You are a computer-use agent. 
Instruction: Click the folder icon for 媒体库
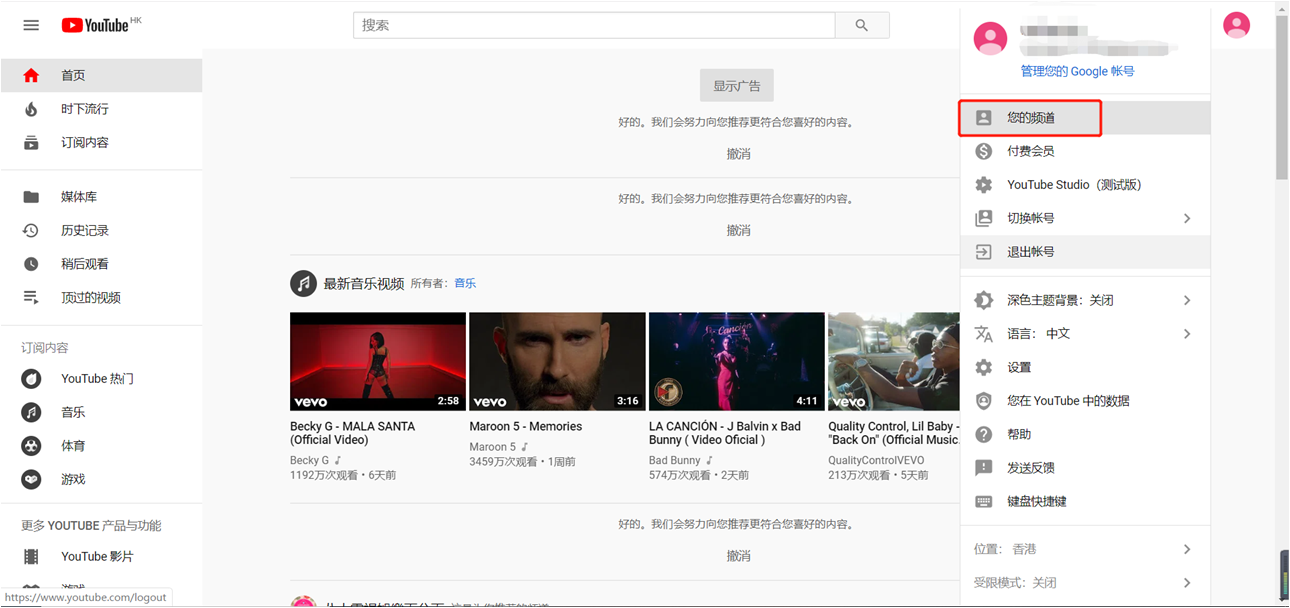tap(31, 197)
